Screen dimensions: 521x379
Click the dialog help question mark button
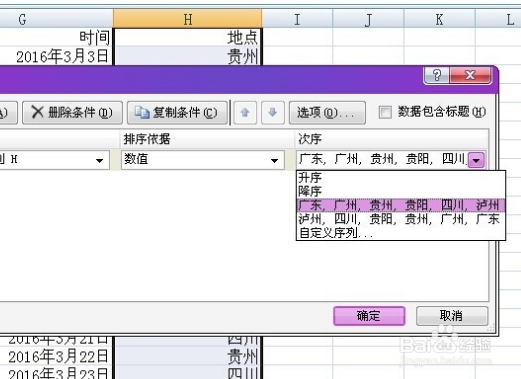coord(437,75)
